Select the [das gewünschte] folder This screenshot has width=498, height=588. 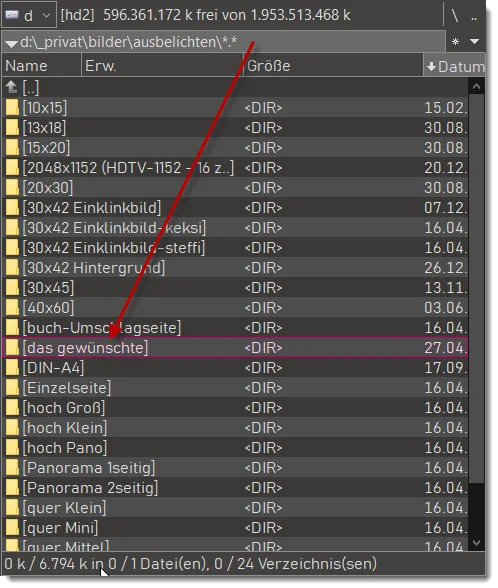pos(235,348)
